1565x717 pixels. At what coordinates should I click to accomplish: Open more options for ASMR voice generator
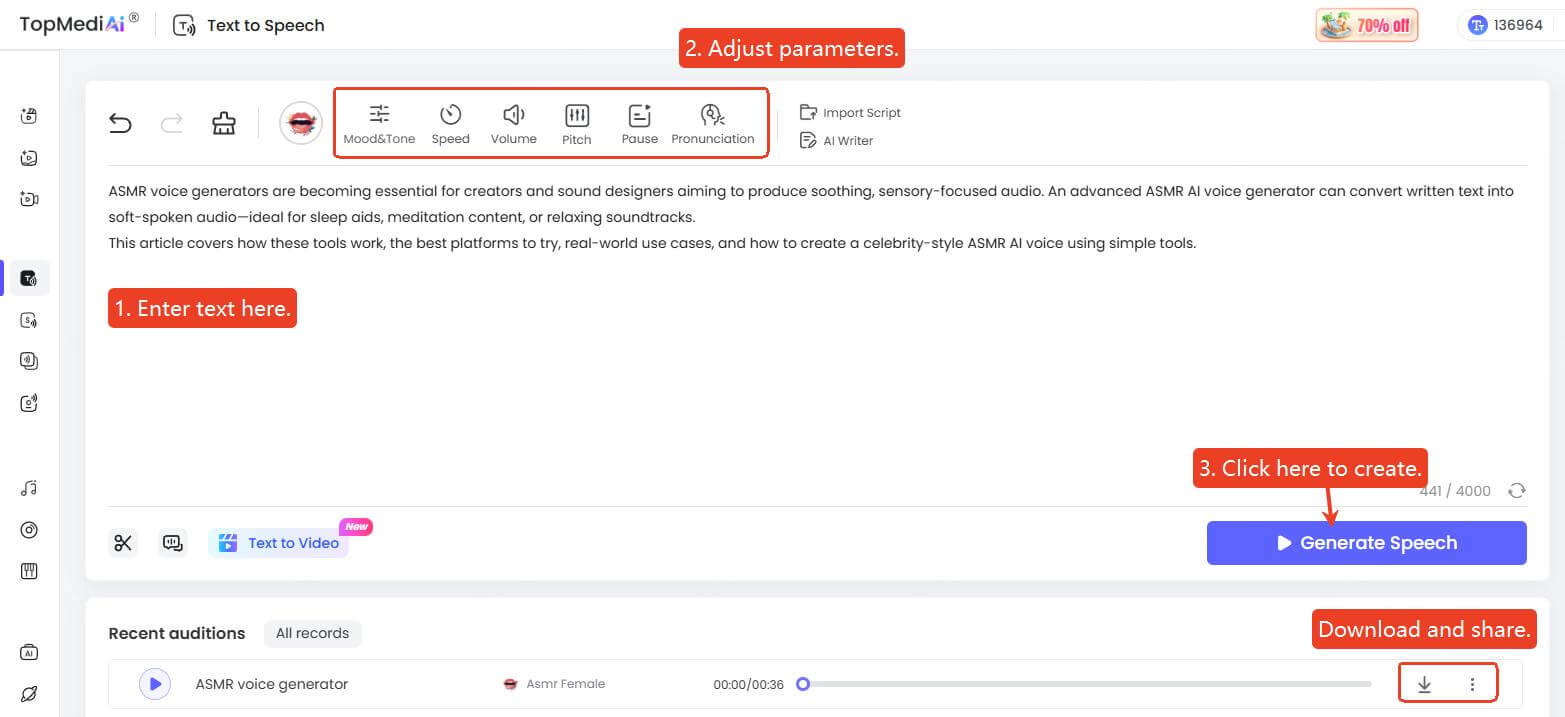1472,684
